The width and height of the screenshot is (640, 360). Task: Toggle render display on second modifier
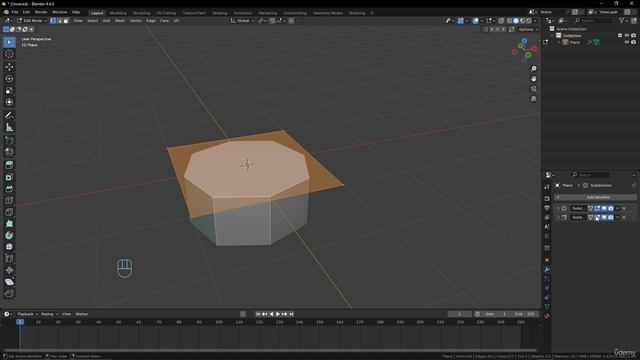(x=611, y=218)
